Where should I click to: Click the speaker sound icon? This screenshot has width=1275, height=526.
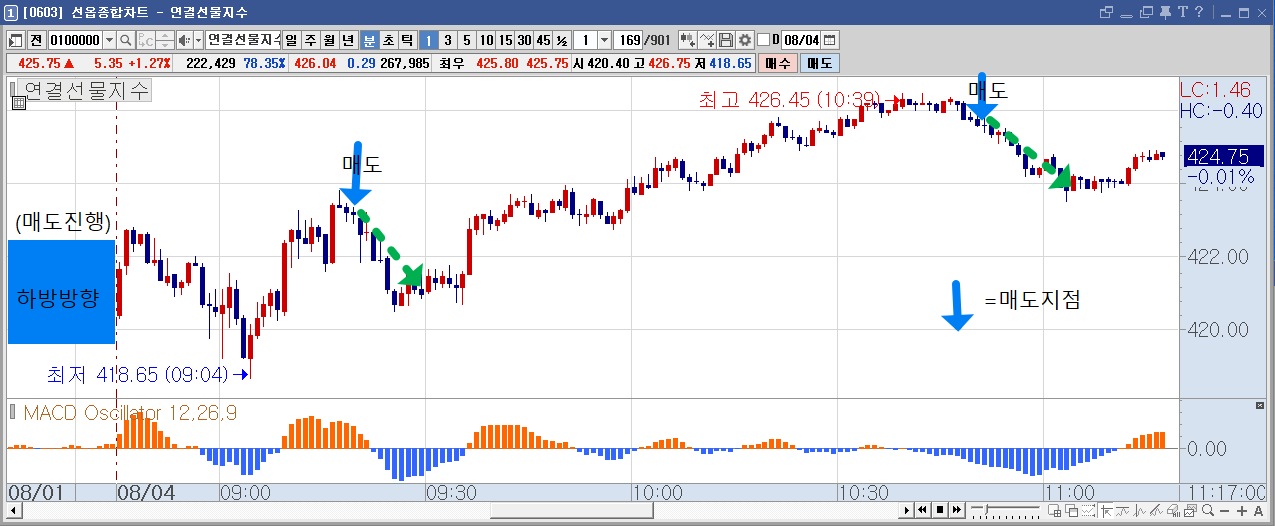pyautogui.click(x=183, y=40)
